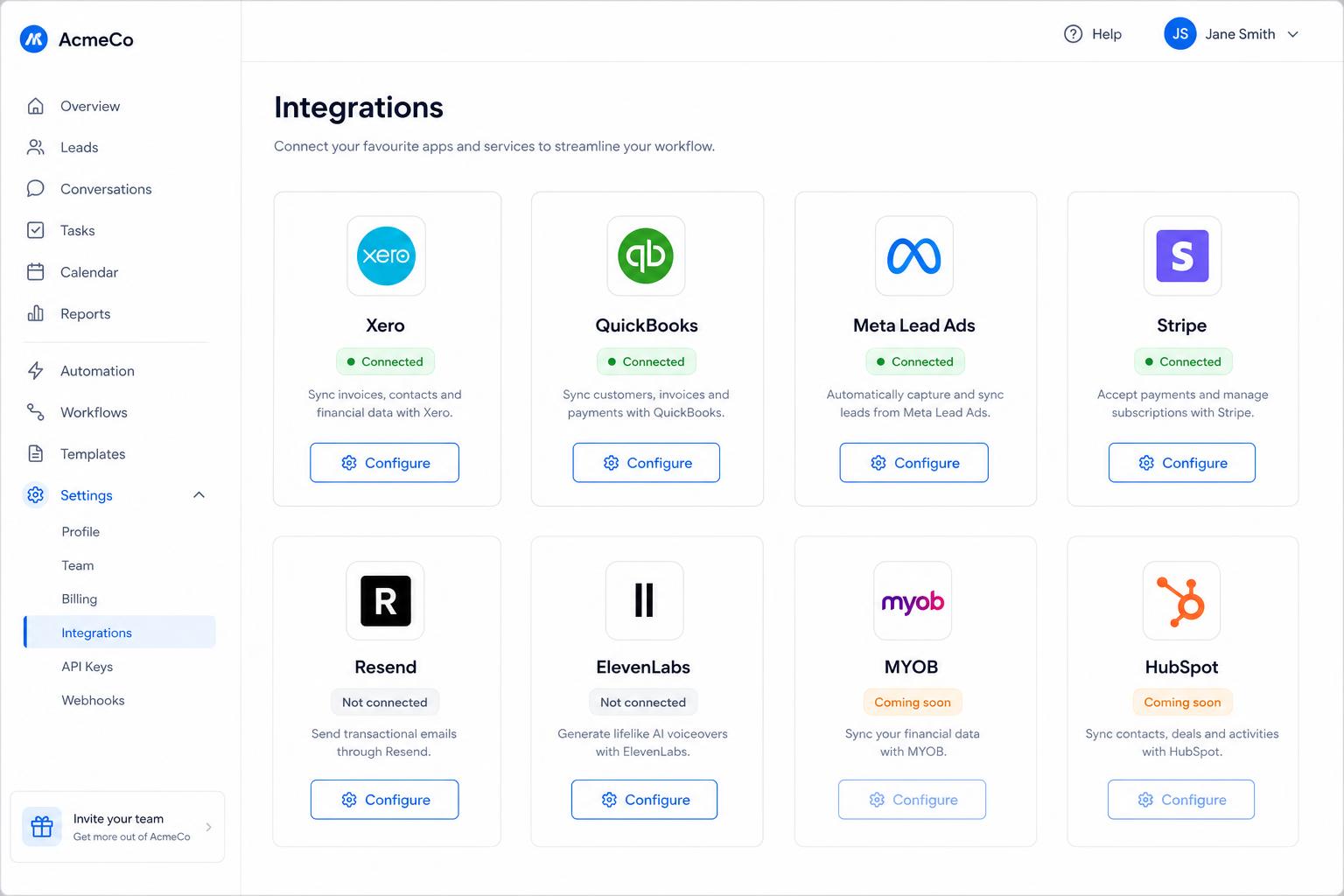Click the Calendar icon in sidebar
This screenshot has width=1344, height=896.
36,272
